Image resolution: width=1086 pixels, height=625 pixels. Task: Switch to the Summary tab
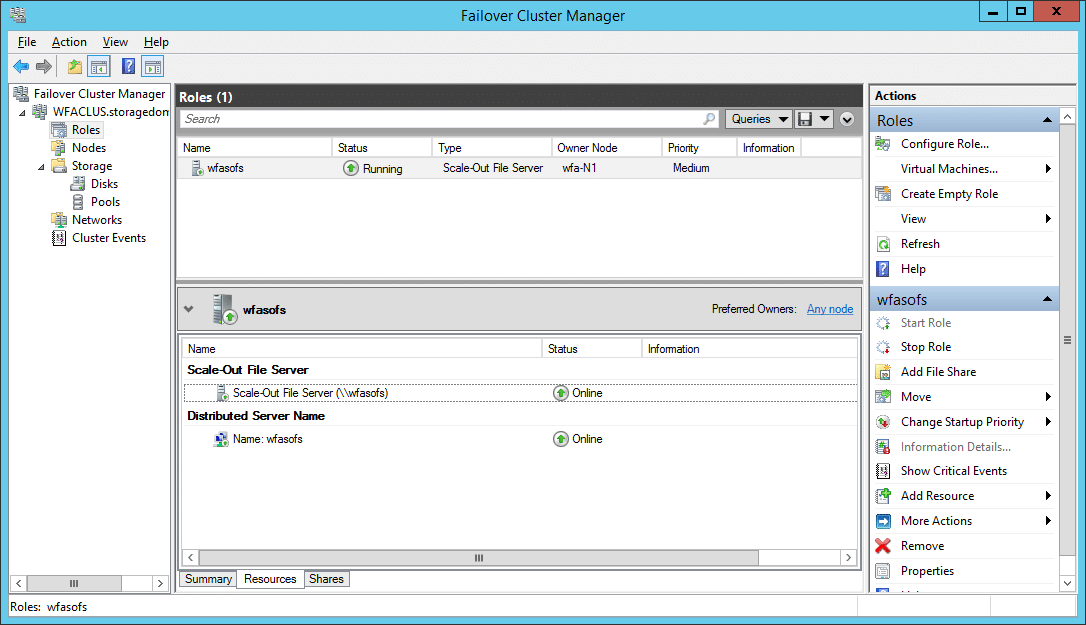pos(208,579)
